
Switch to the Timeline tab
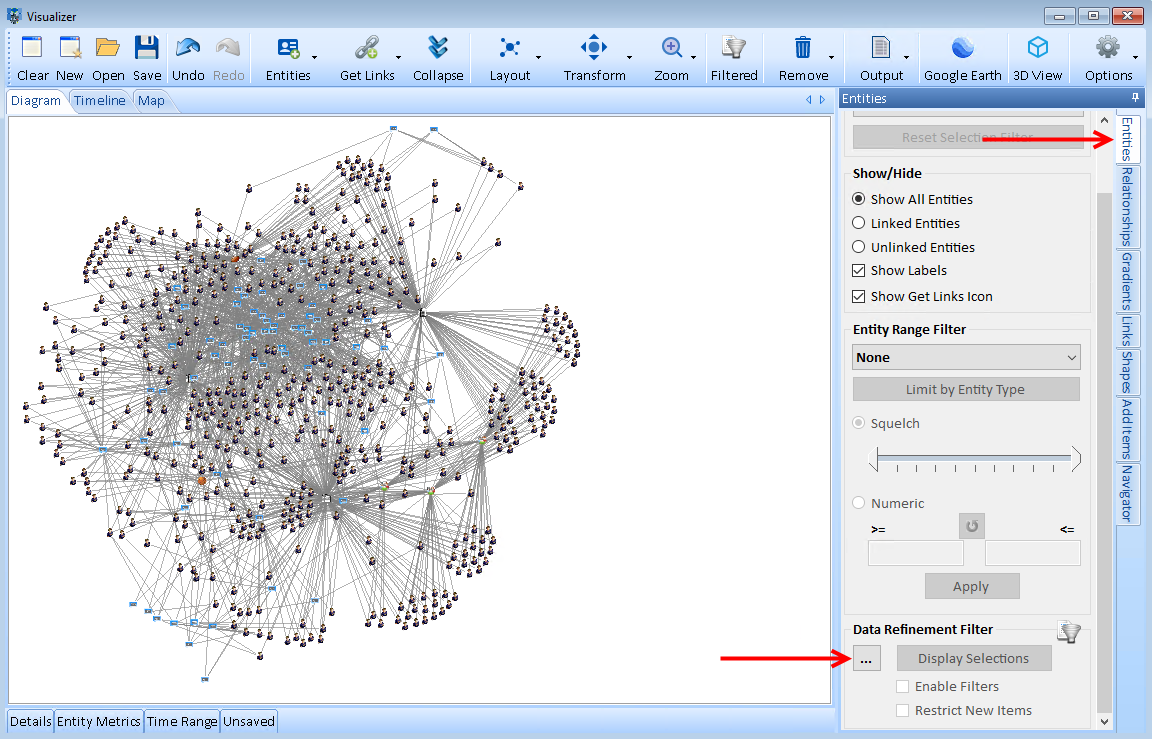tap(100, 100)
